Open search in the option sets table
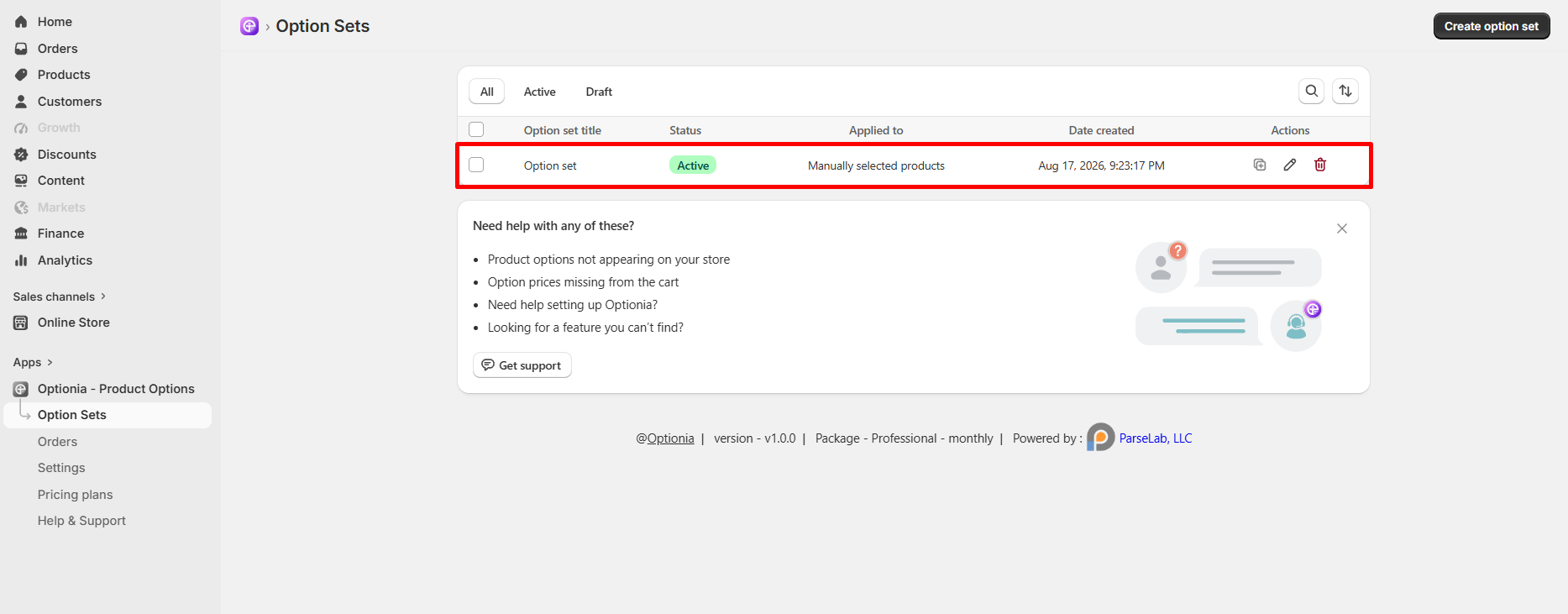The width and height of the screenshot is (1568, 614). tap(1311, 91)
